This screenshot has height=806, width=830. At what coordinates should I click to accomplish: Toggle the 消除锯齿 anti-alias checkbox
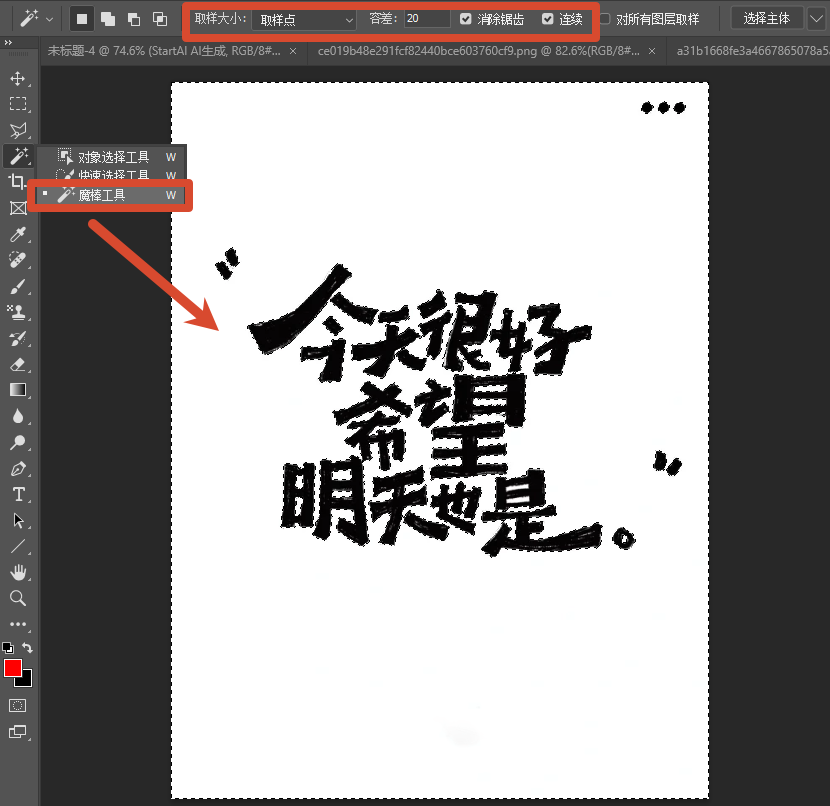tap(465, 19)
